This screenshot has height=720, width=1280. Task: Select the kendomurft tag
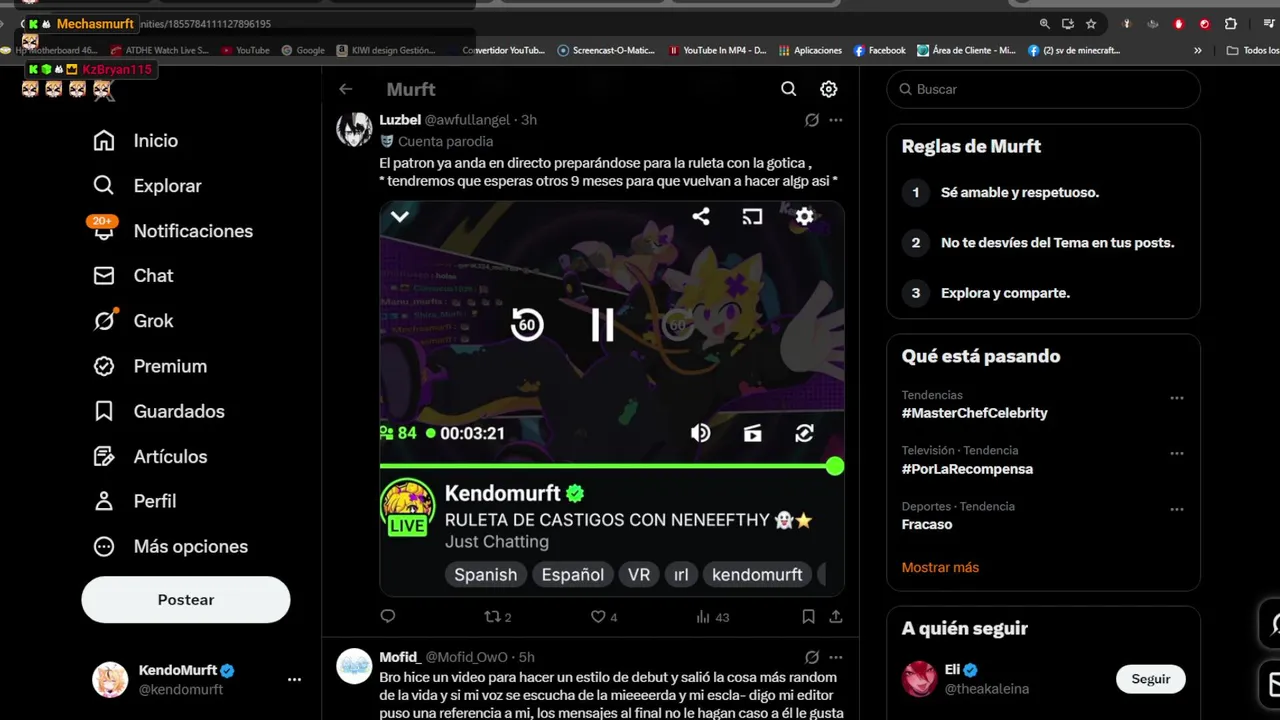tap(757, 574)
